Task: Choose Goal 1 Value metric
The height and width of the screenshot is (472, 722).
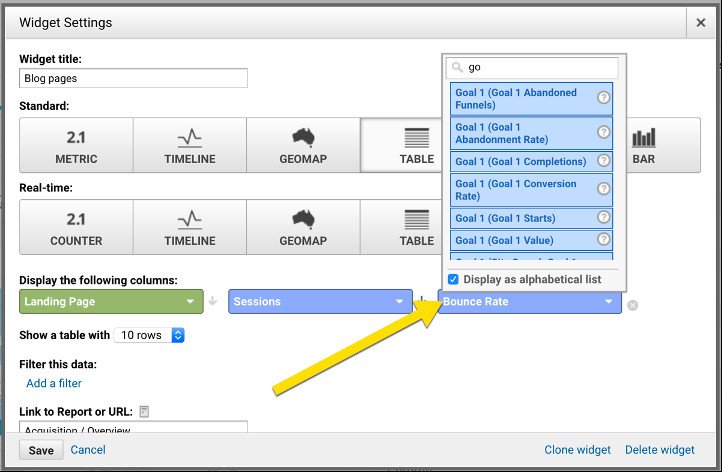Action: [x=531, y=240]
